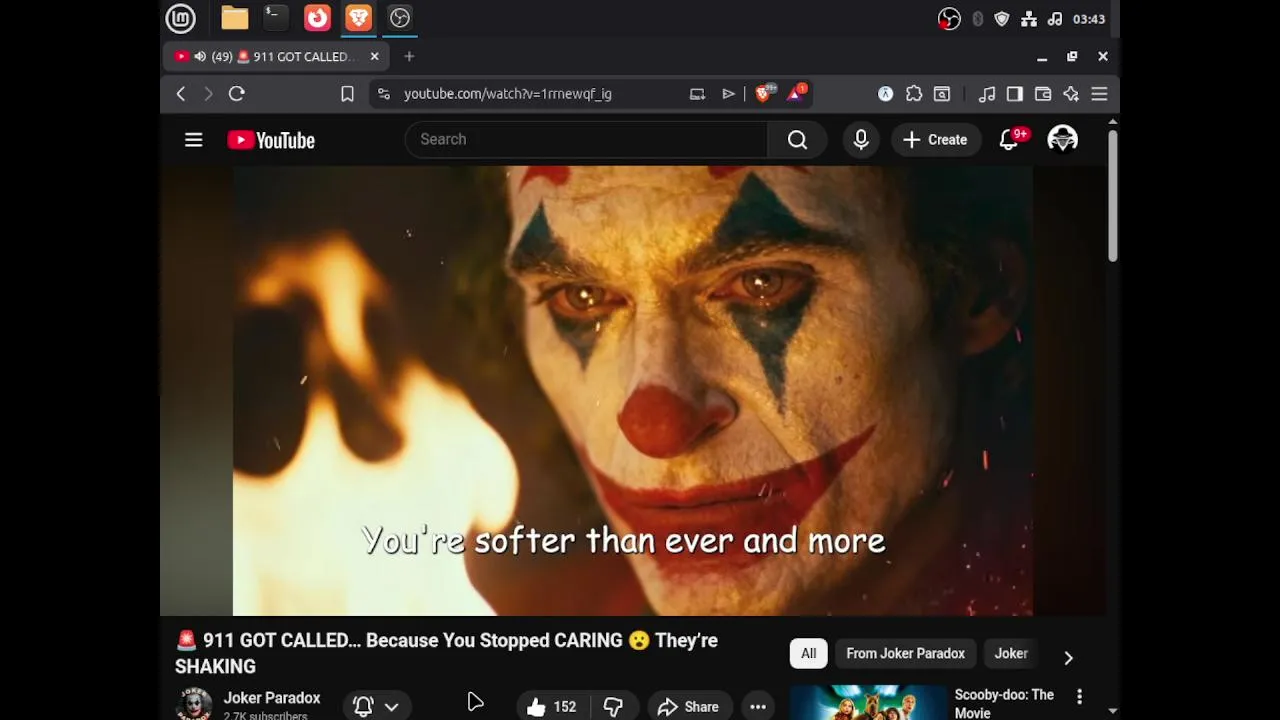
Task: Open the YouTube guide hamburger menu
Action: coord(194,140)
